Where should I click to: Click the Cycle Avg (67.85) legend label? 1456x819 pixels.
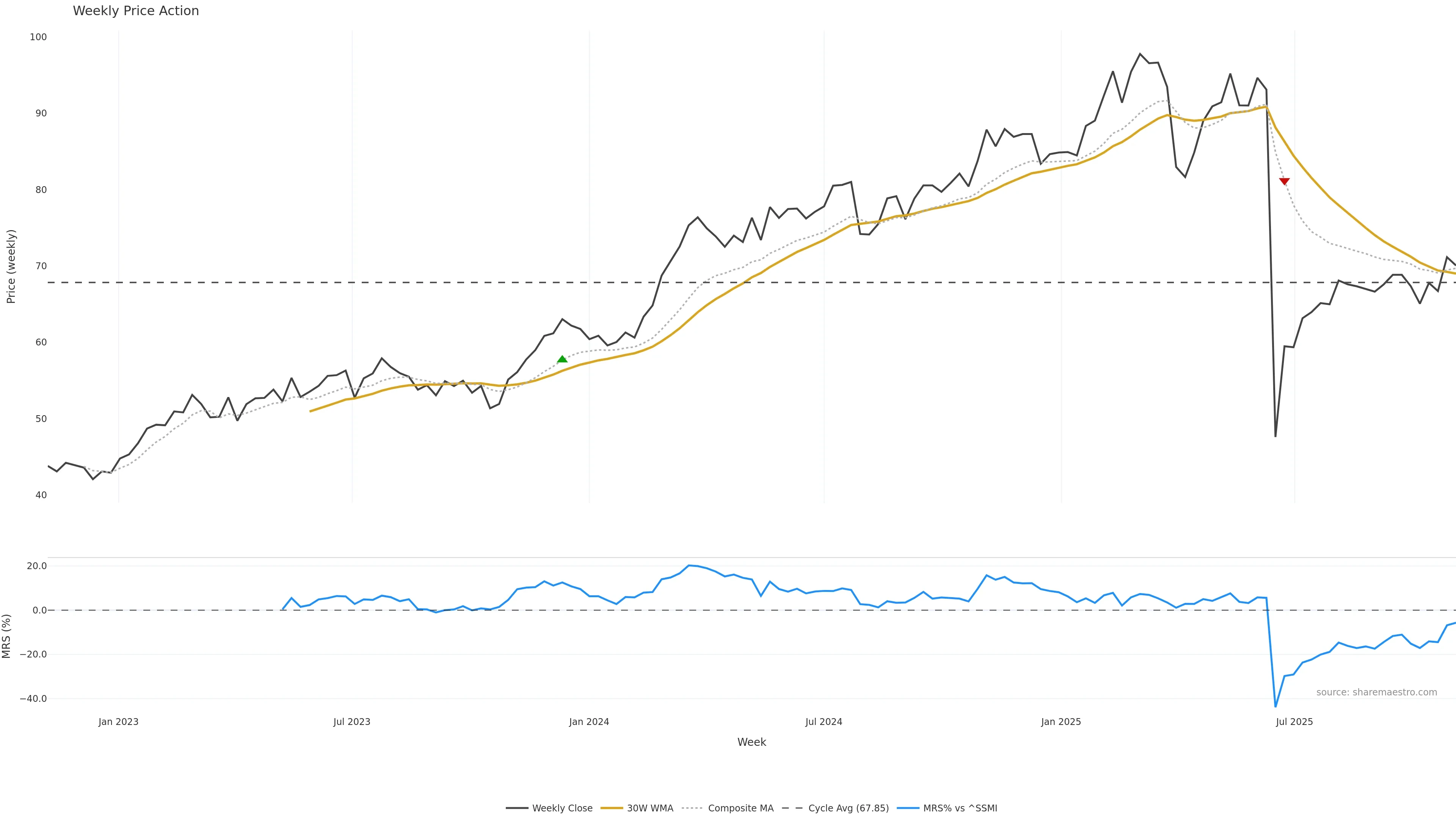[x=848, y=808]
